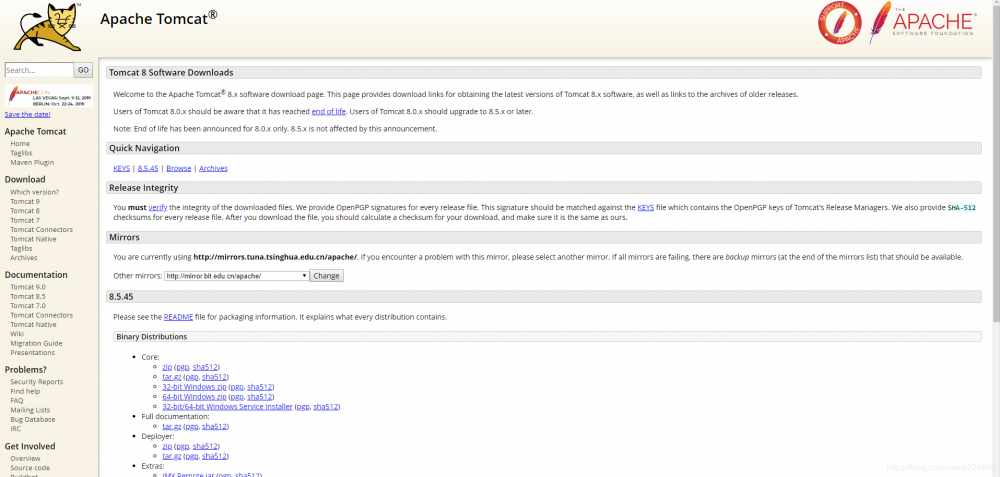Click the end of life link
1000x477 pixels.
pos(328,112)
